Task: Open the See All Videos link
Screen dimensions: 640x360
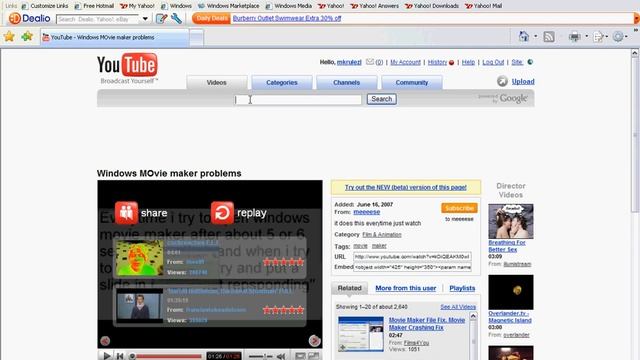Action: [458, 307]
